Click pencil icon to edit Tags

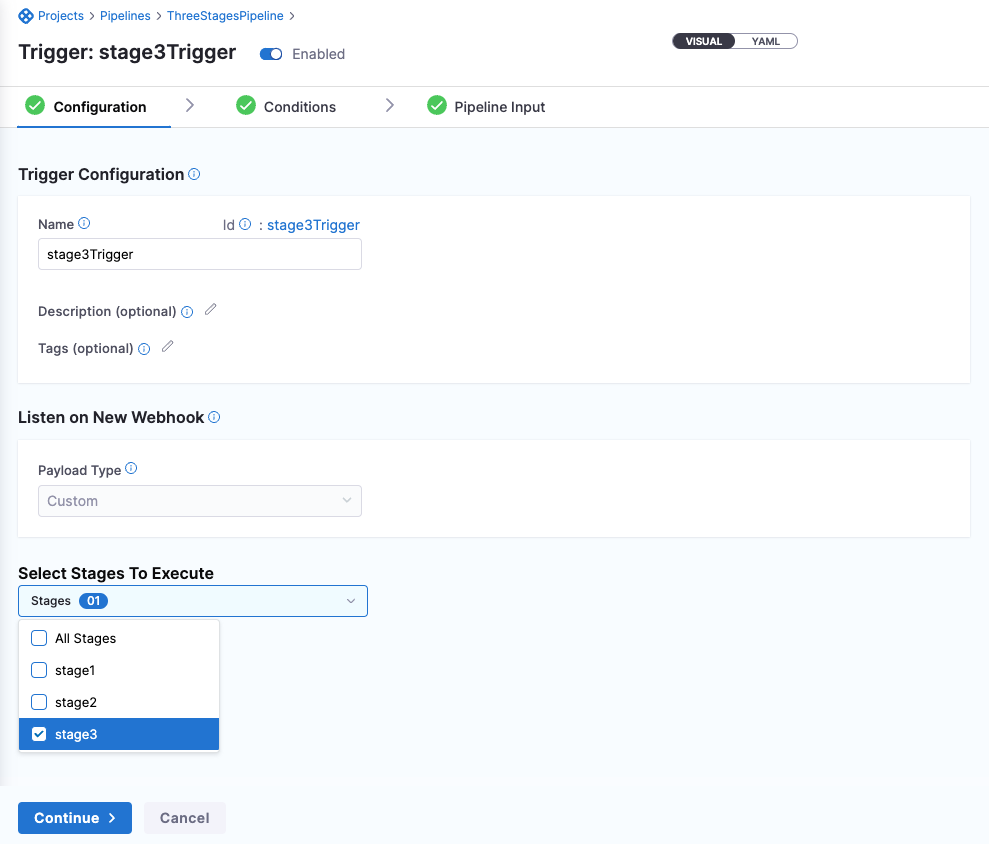(x=167, y=347)
